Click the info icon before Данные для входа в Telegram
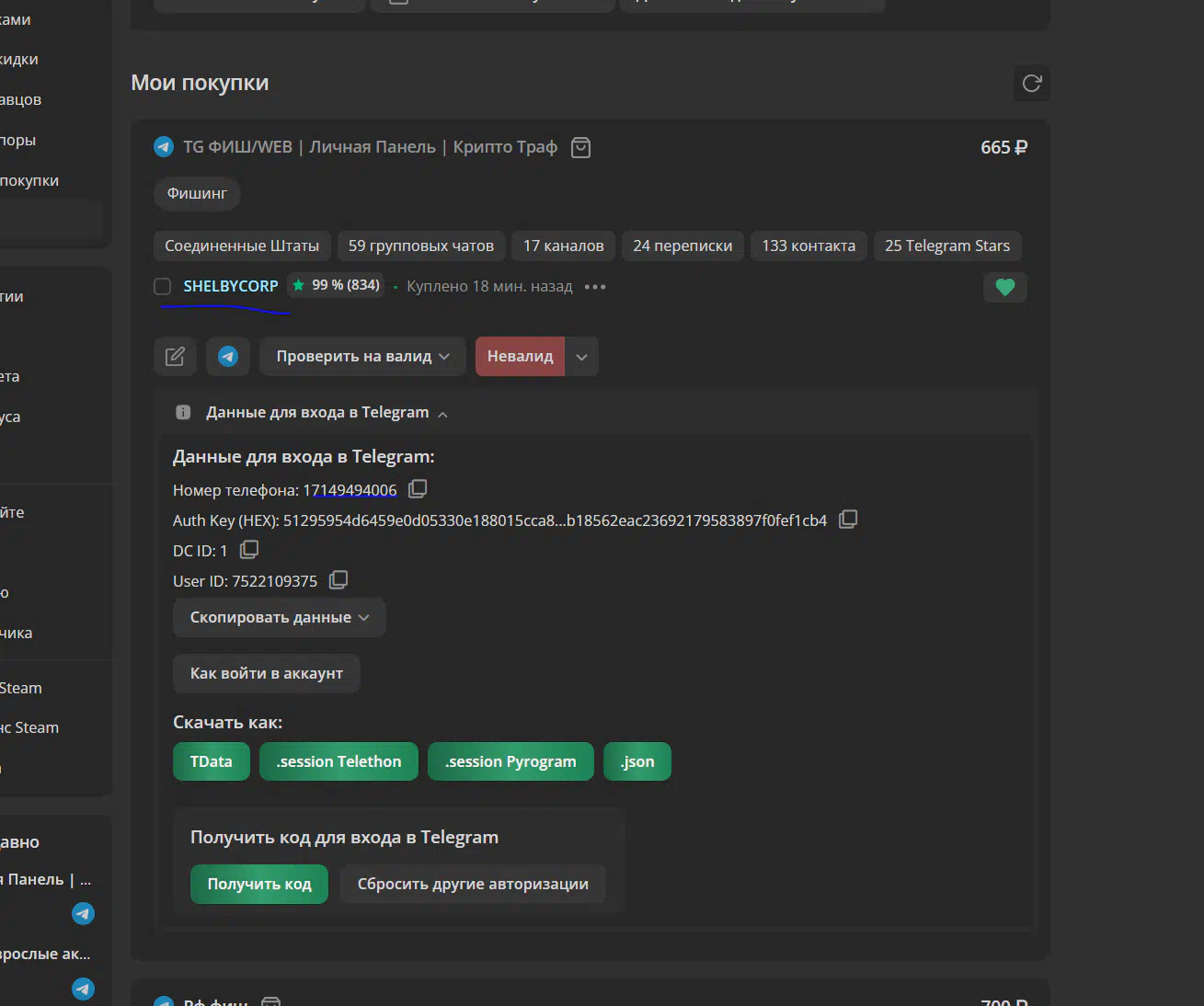Screen dimensions: 1204x1006 click(x=183, y=412)
